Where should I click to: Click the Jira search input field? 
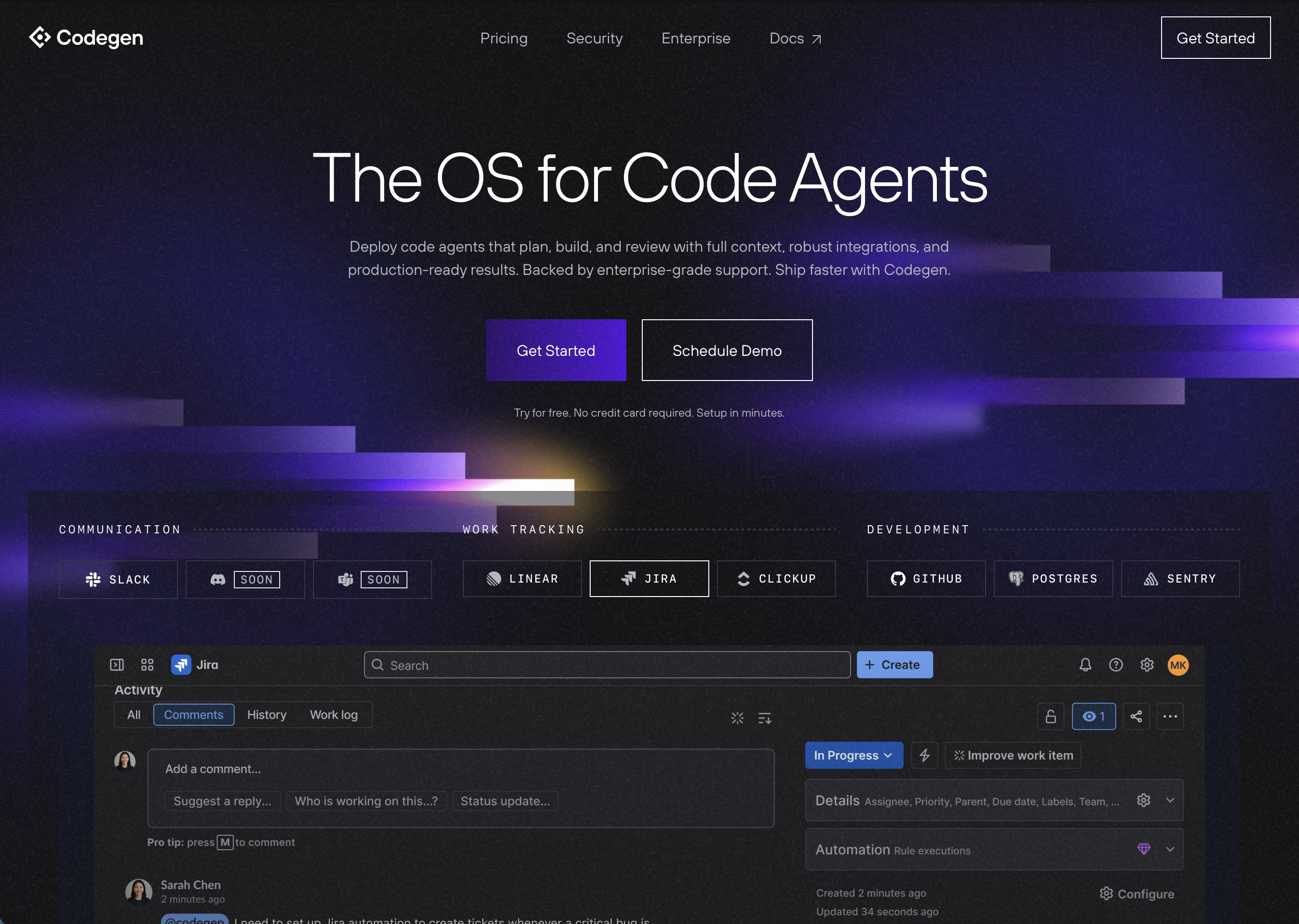[x=607, y=665]
